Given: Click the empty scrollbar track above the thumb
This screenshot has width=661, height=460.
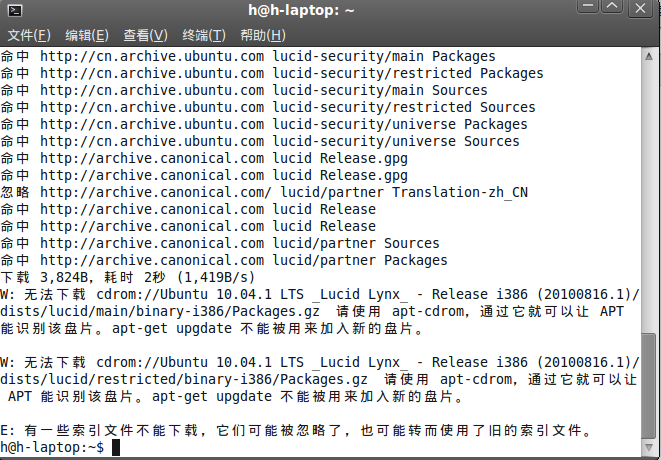Looking at the screenshot, I should coord(649,198).
